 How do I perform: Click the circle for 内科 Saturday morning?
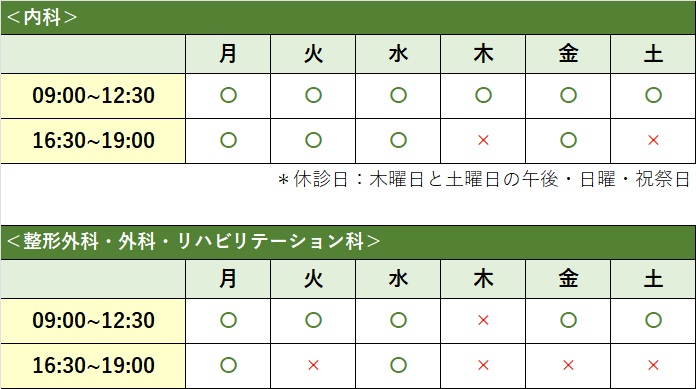653,95
